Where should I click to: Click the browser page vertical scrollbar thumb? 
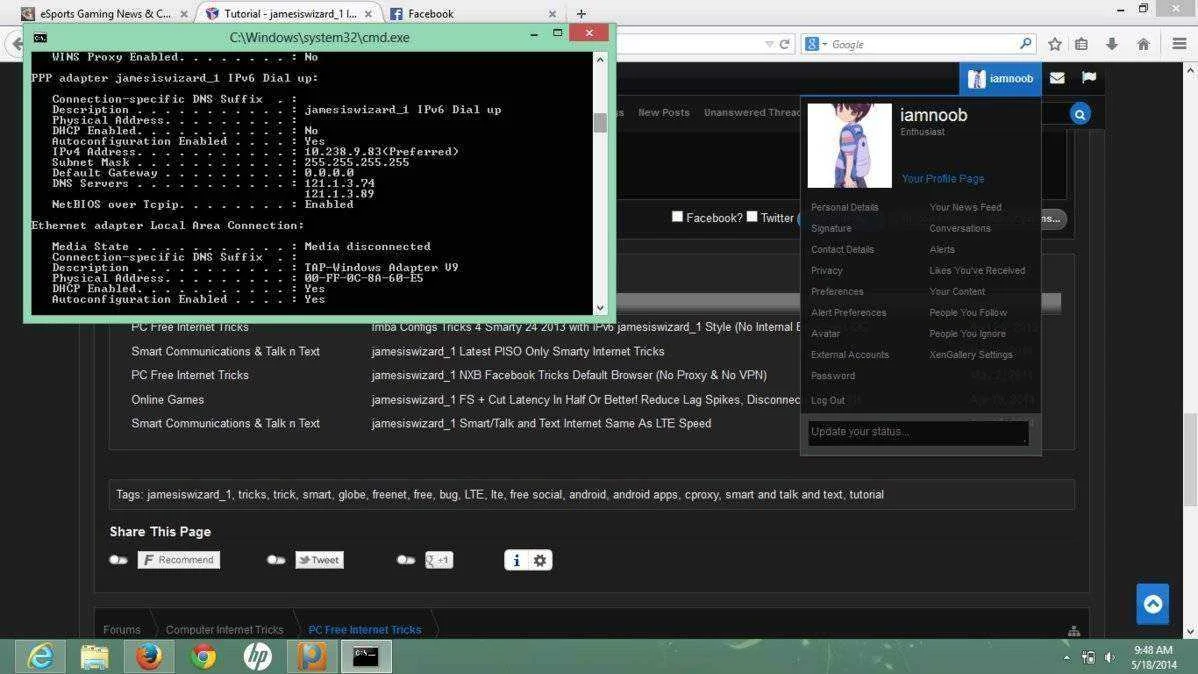pyautogui.click(x=1190, y=459)
